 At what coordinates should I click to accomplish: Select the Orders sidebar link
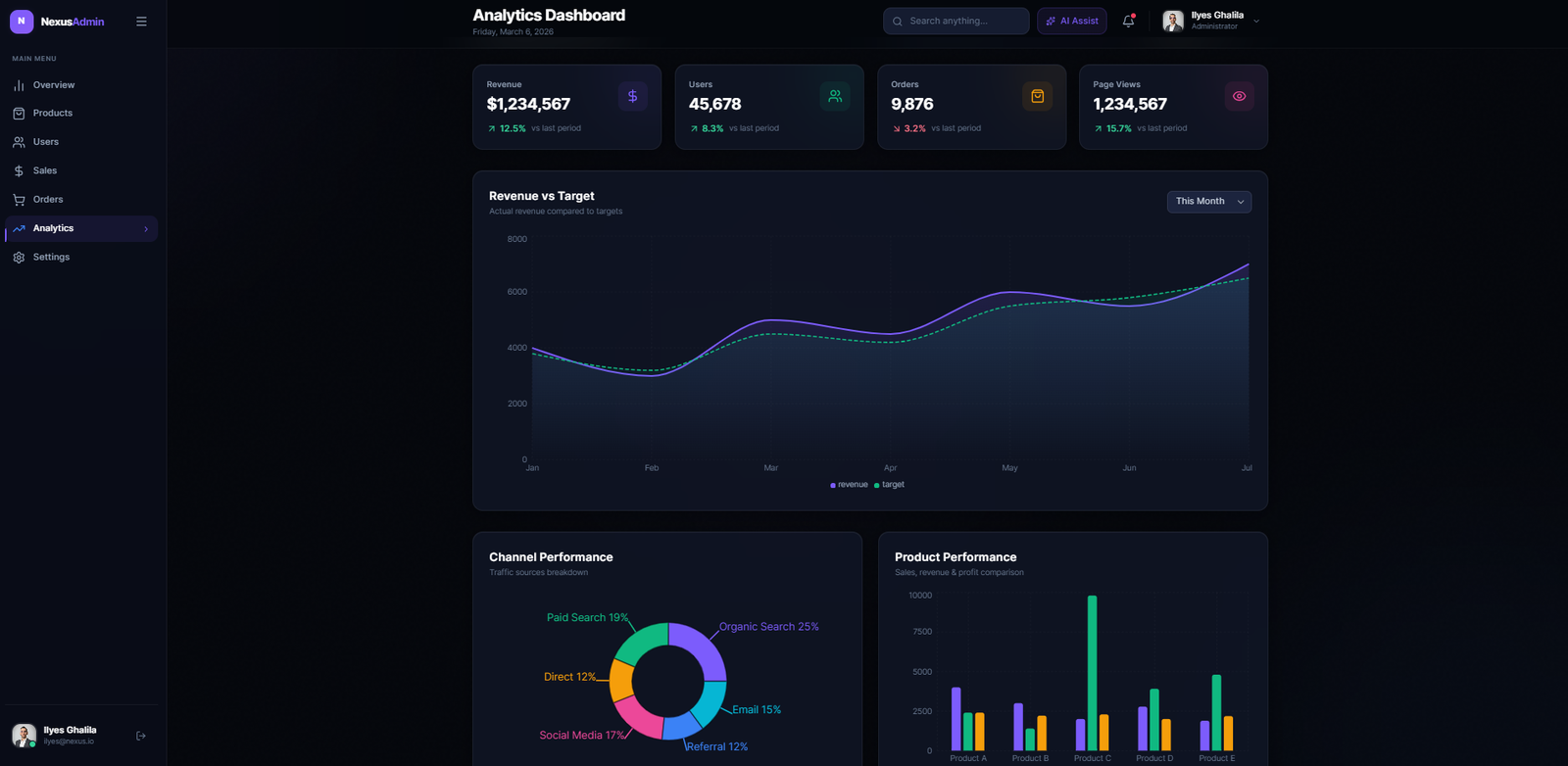pos(48,200)
